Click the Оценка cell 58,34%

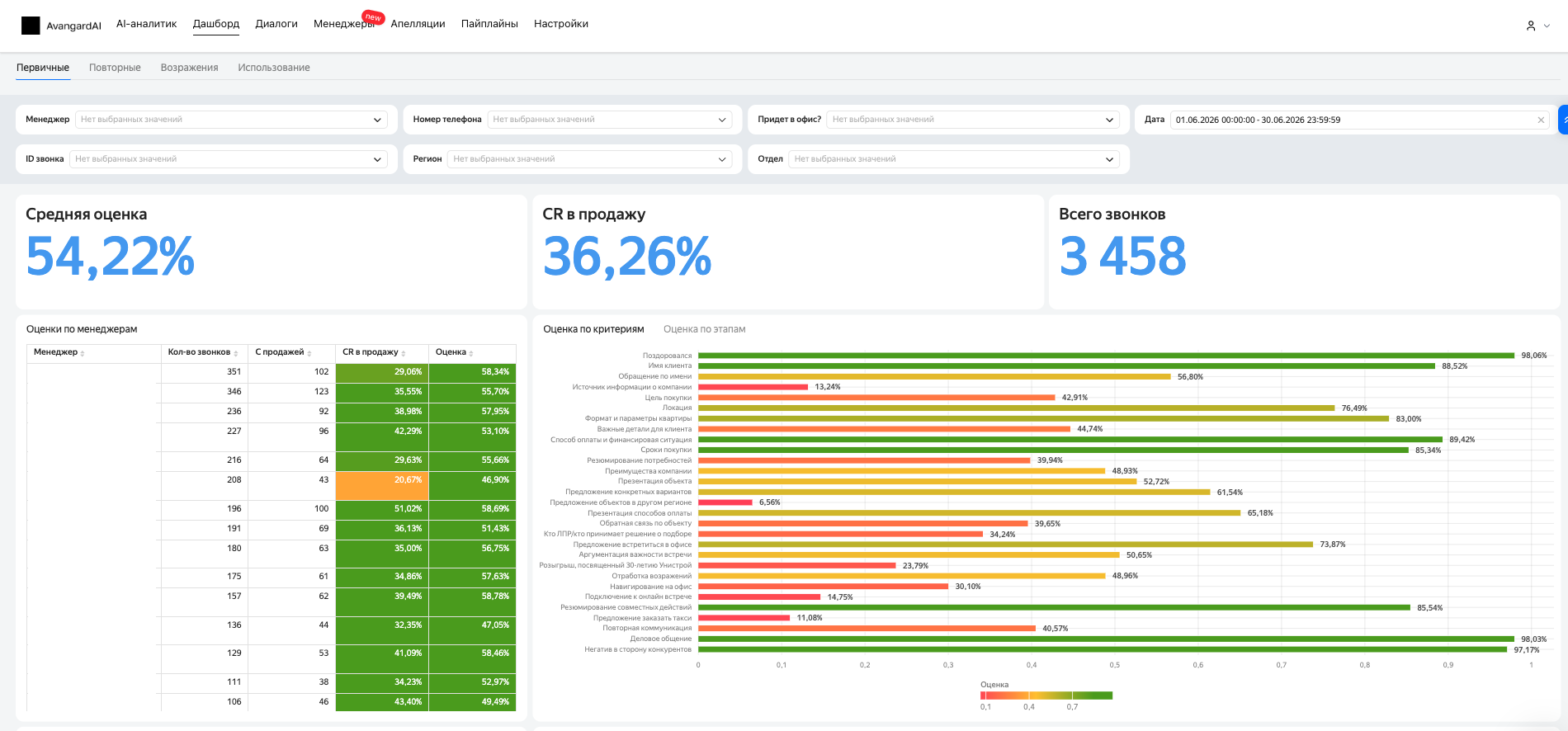point(472,372)
